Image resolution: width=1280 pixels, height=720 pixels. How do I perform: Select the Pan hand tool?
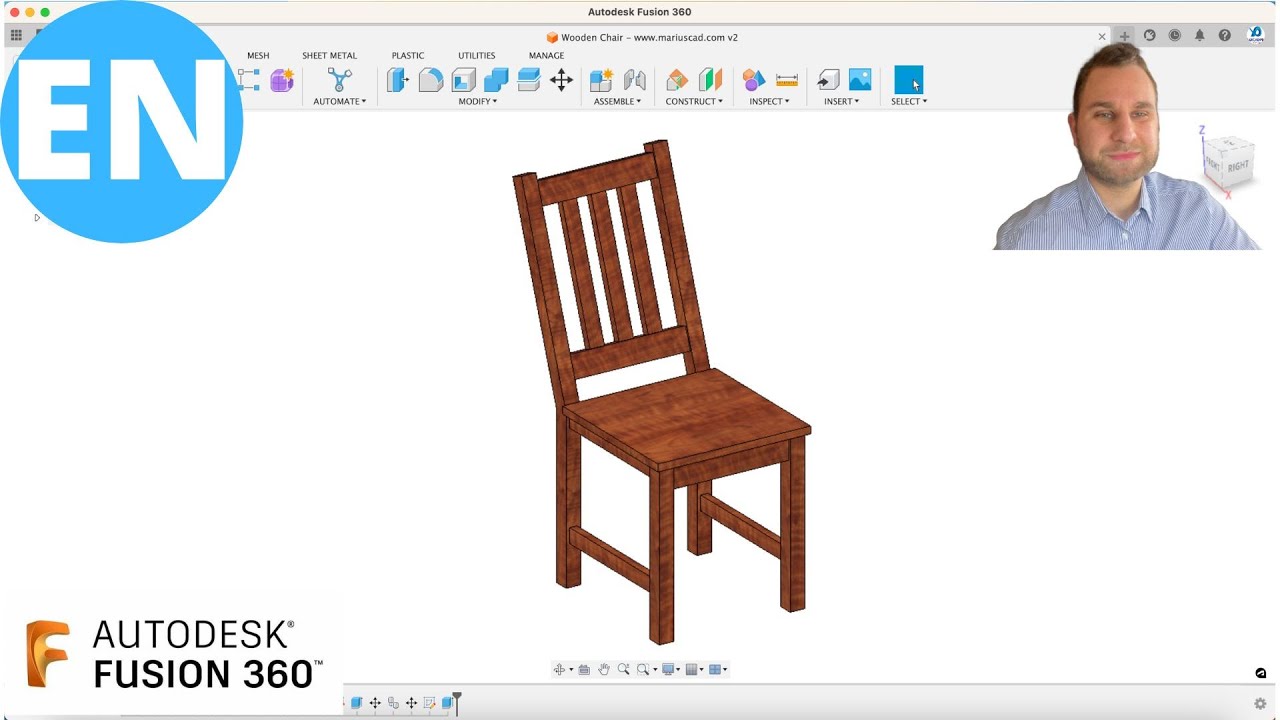click(x=604, y=670)
